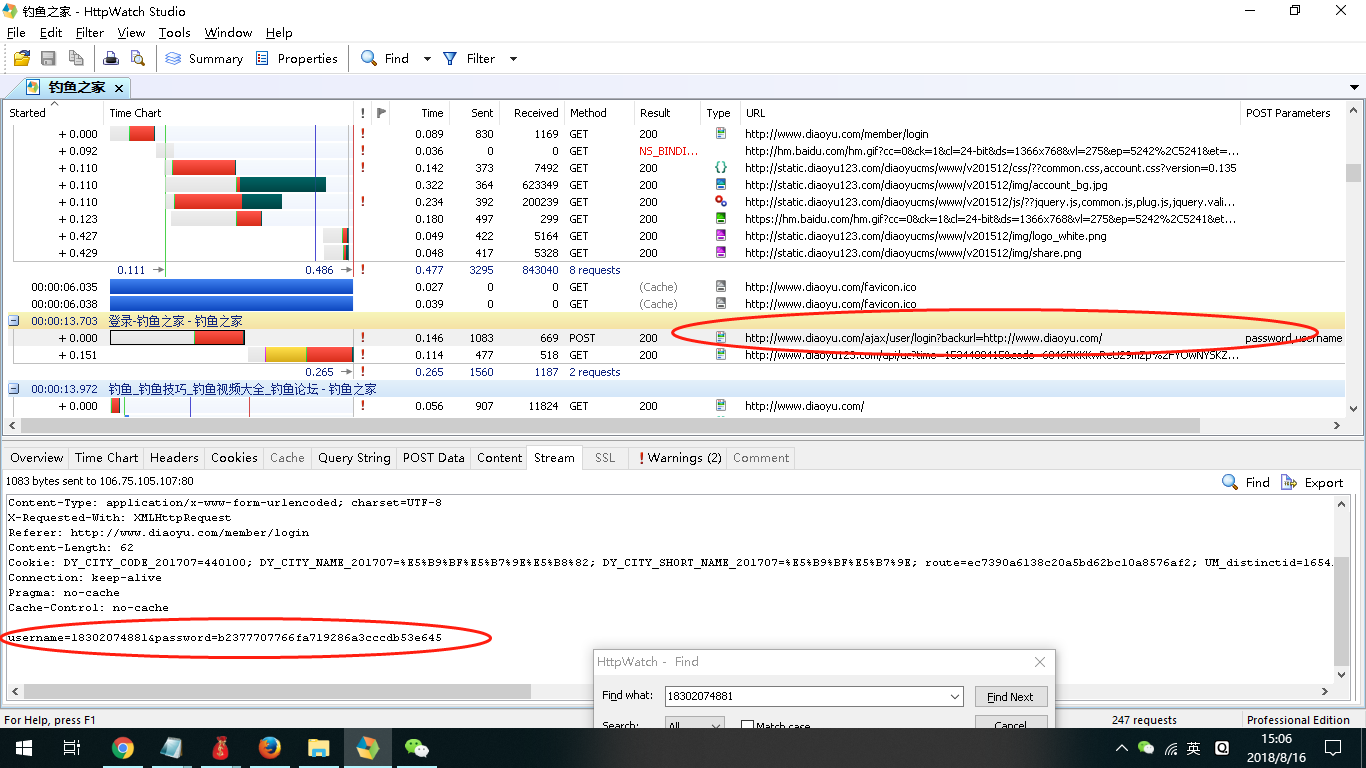Image resolution: width=1366 pixels, height=768 pixels.
Task: Click the Save toolbar icon
Action: pyautogui.click(x=48, y=59)
